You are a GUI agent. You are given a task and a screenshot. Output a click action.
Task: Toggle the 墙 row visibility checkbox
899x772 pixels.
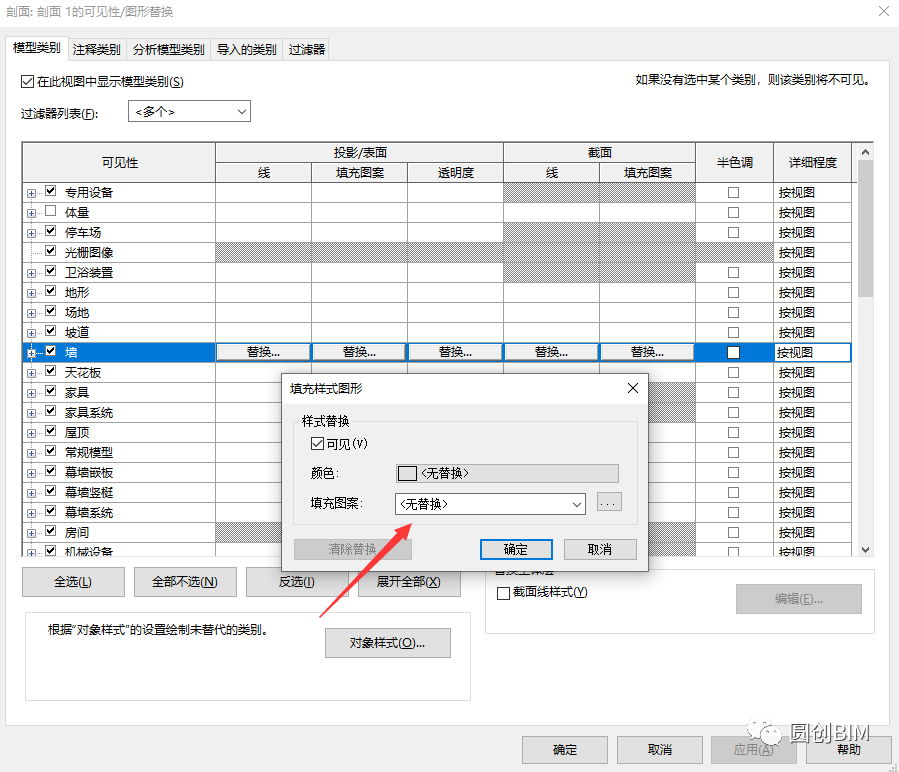pos(50,351)
